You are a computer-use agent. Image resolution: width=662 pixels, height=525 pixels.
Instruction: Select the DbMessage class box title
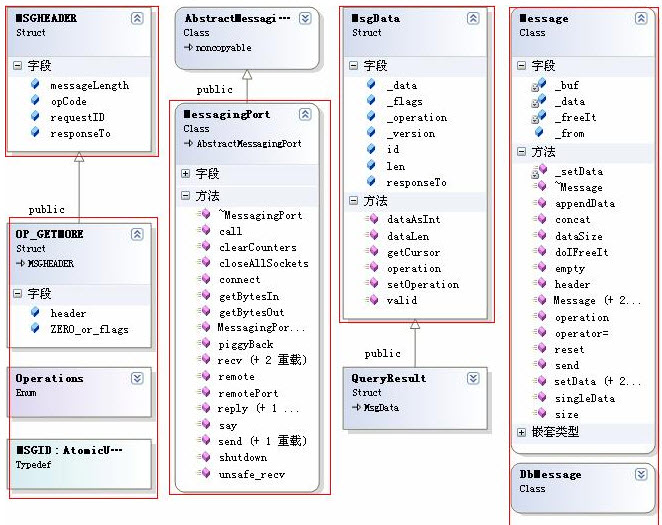pos(551,474)
